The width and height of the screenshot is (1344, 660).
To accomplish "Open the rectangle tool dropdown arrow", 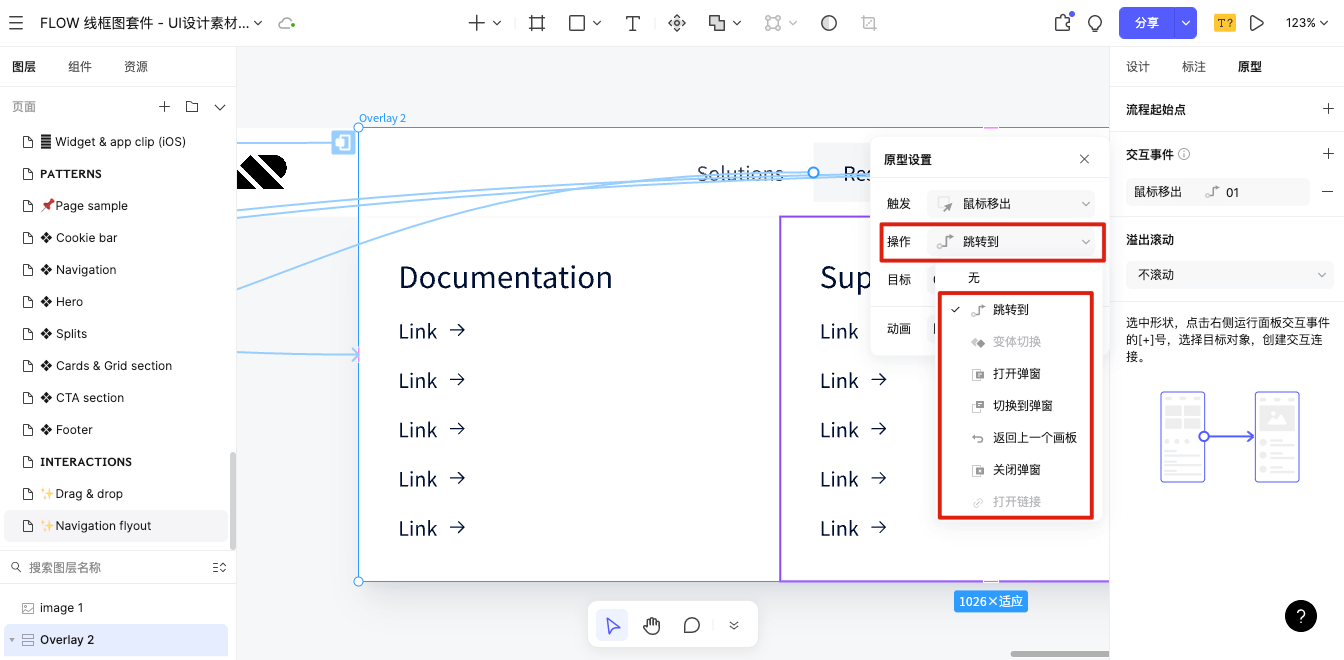I will tap(597, 23).
